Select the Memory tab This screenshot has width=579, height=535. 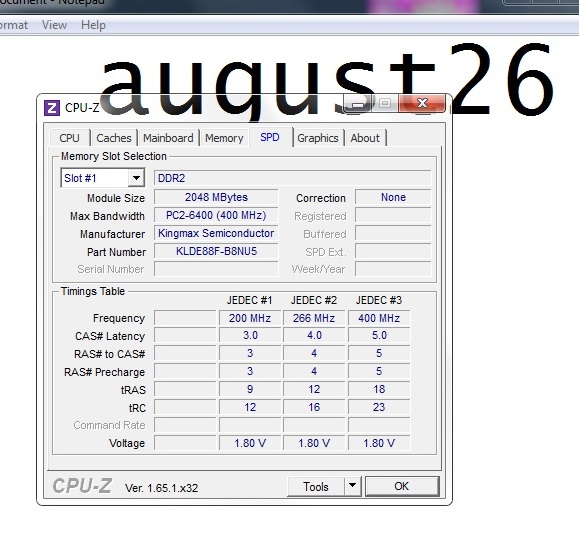click(x=224, y=138)
